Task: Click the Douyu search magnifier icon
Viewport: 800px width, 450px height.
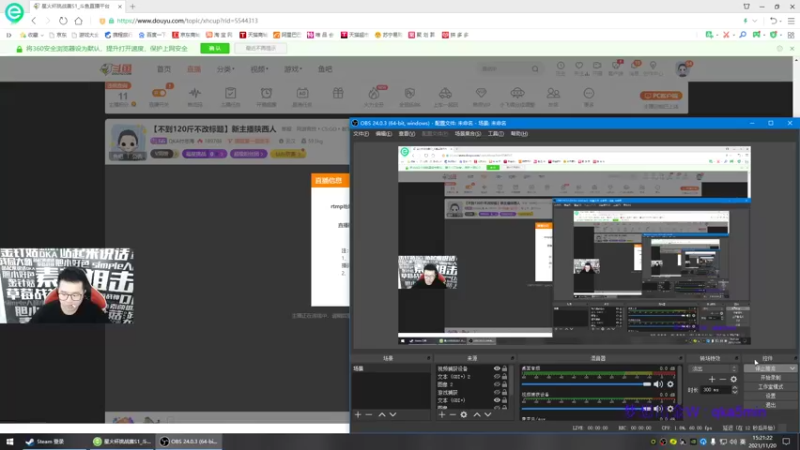Action: pyautogui.click(x=535, y=69)
